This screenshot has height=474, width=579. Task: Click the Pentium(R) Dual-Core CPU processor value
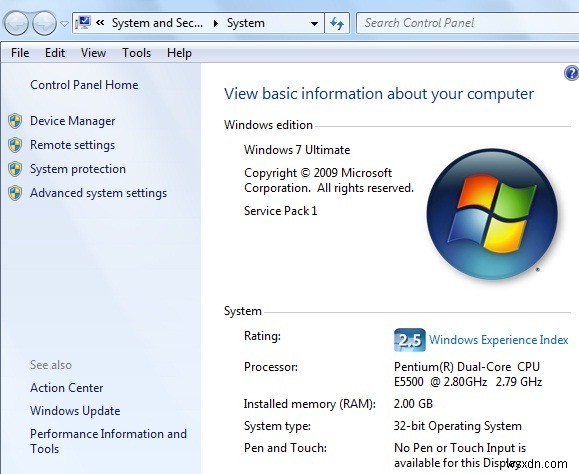pos(467,374)
